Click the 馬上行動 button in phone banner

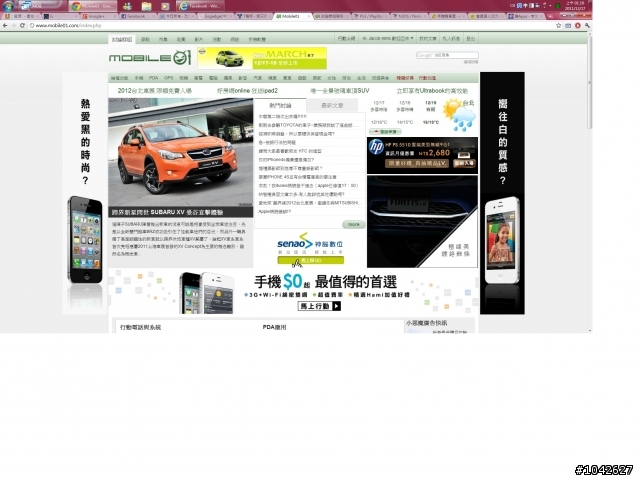click(x=319, y=306)
